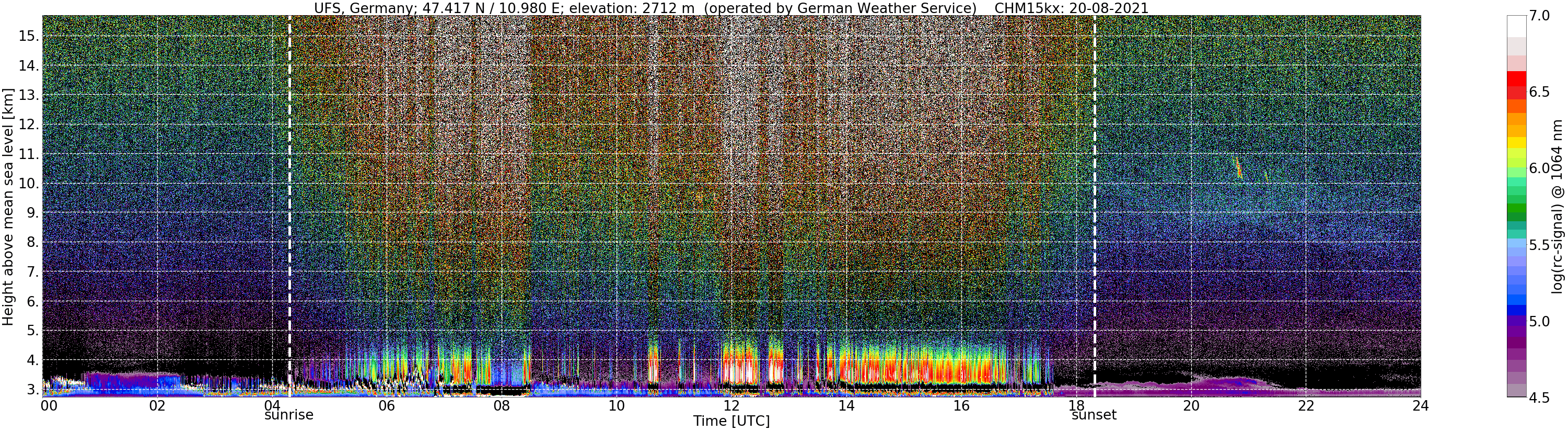The width and height of the screenshot is (1568, 431).
Task: Click the "5.5" colorbar scale value
Action: [1540, 244]
